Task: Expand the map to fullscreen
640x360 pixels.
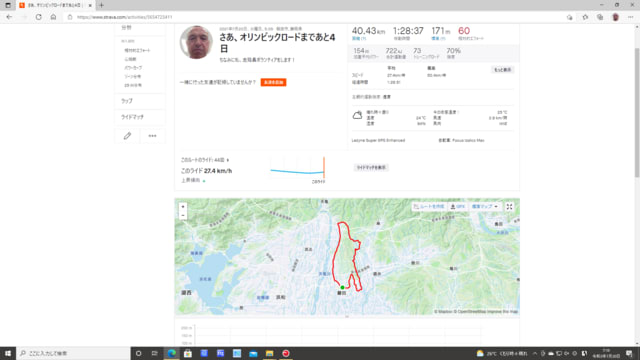Action: (509, 207)
